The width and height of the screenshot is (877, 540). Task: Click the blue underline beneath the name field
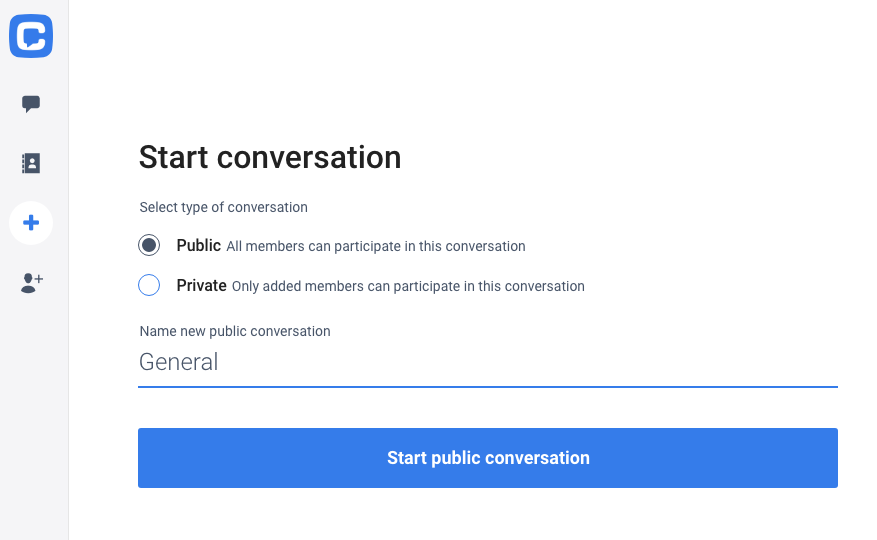click(x=488, y=386)
